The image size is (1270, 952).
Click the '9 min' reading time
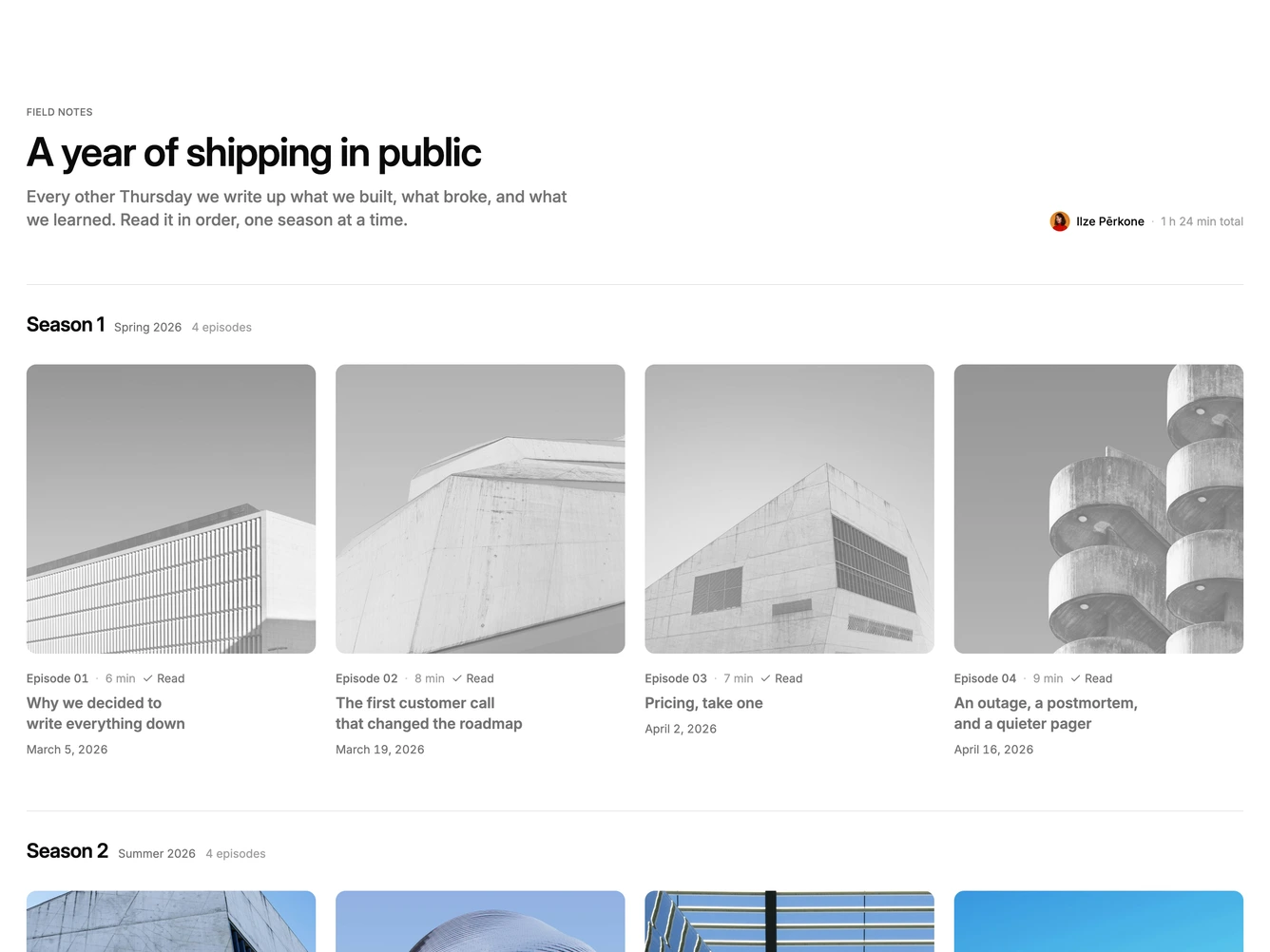point(1049,678)
